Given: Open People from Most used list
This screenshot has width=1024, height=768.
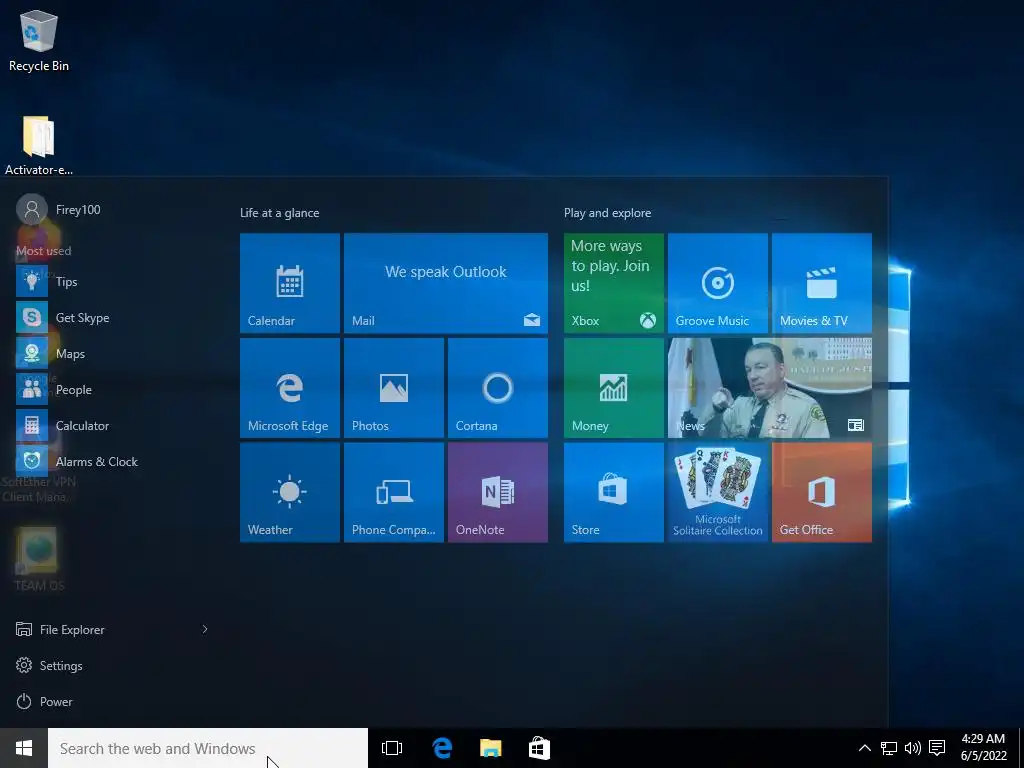Looking at the screenshot, I should tap(111, 389).
